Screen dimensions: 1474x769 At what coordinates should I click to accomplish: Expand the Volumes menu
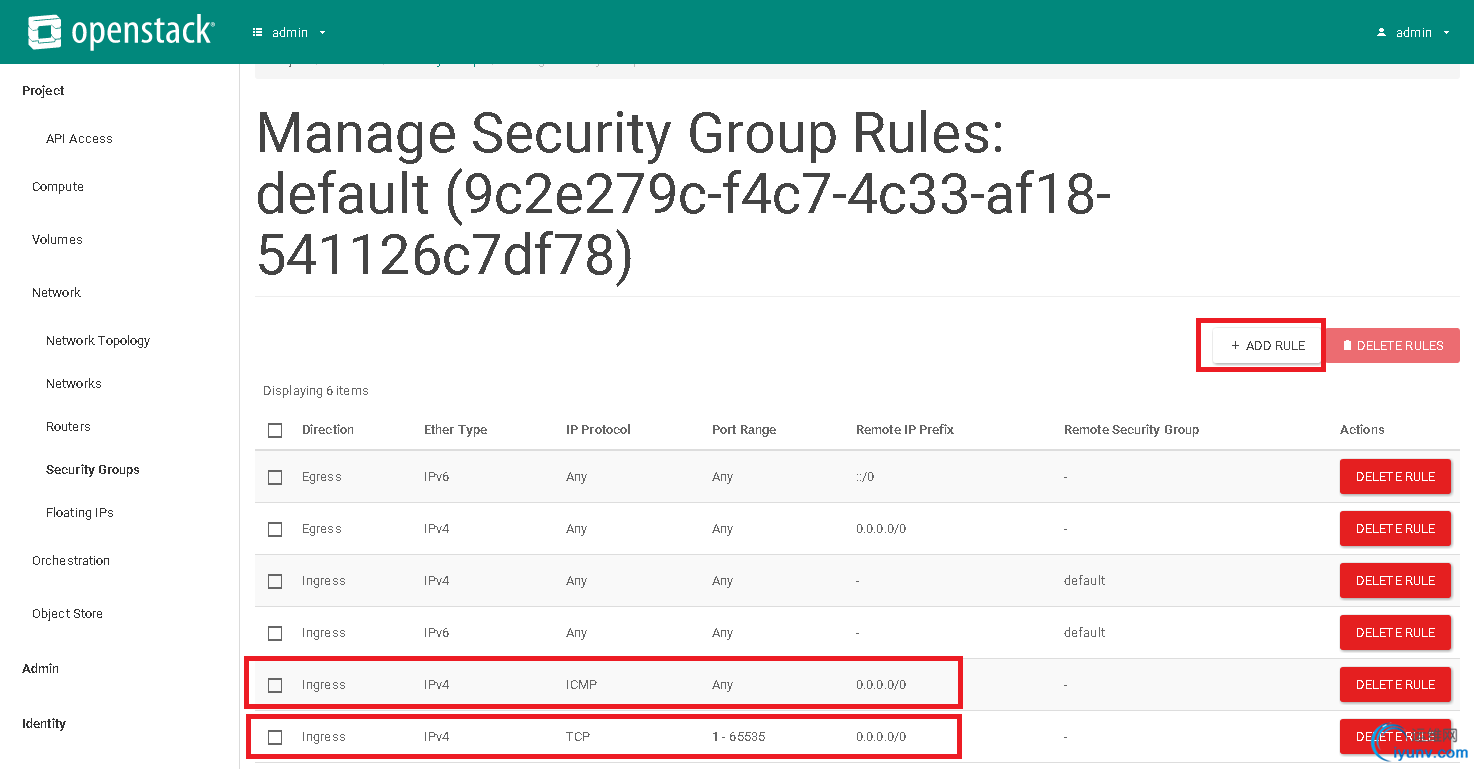click(x=57, y=240)
